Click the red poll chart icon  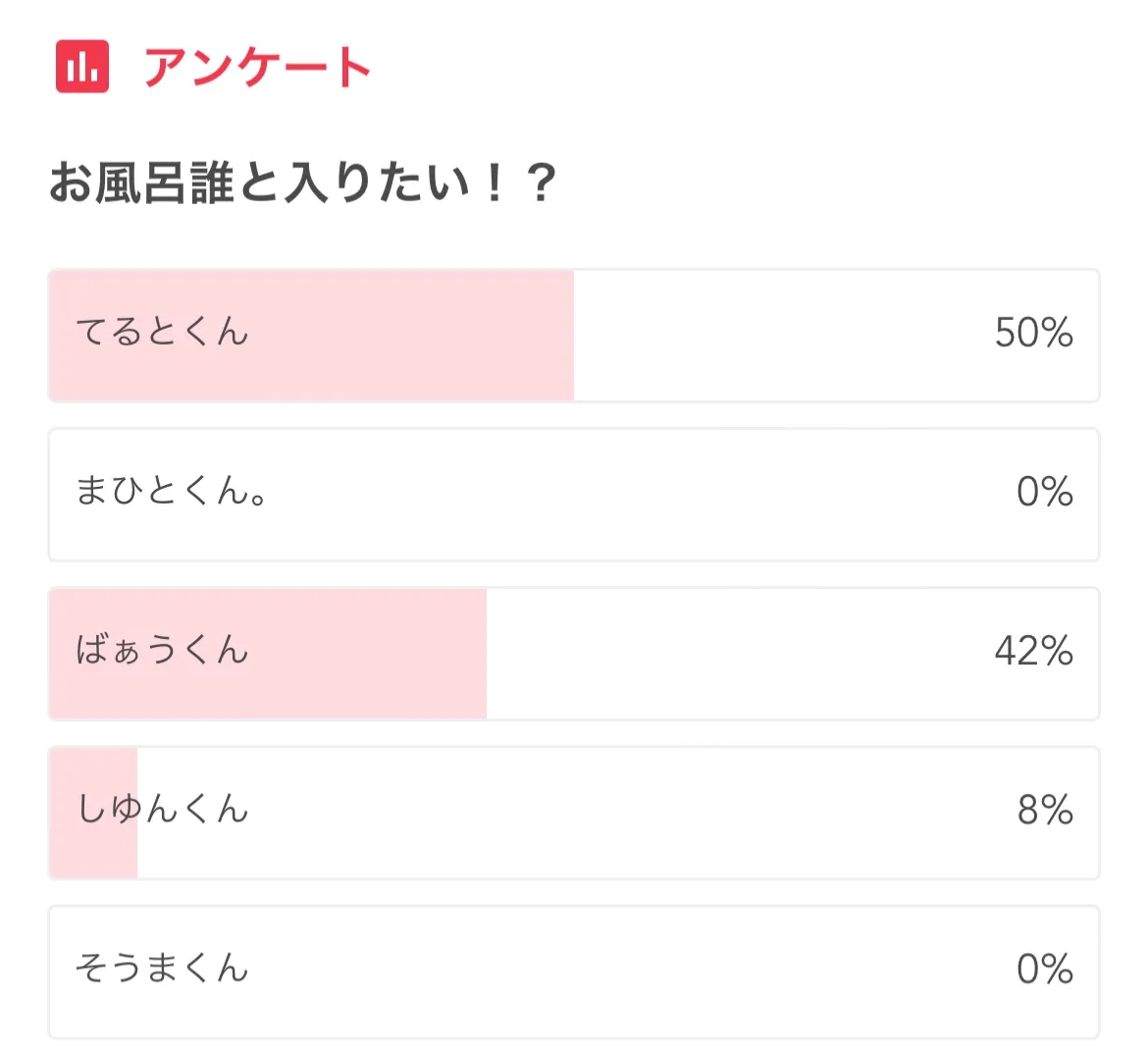(x=82, y=67)
